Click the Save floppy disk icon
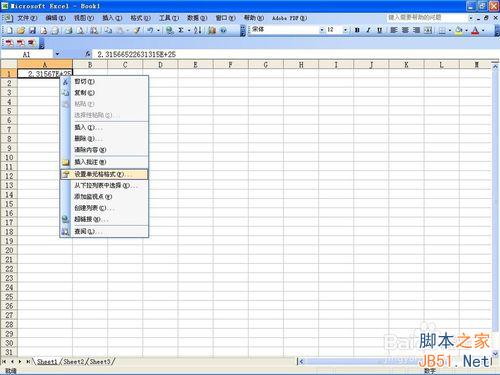This screenshot has height=375, width=500. (32, 31)
